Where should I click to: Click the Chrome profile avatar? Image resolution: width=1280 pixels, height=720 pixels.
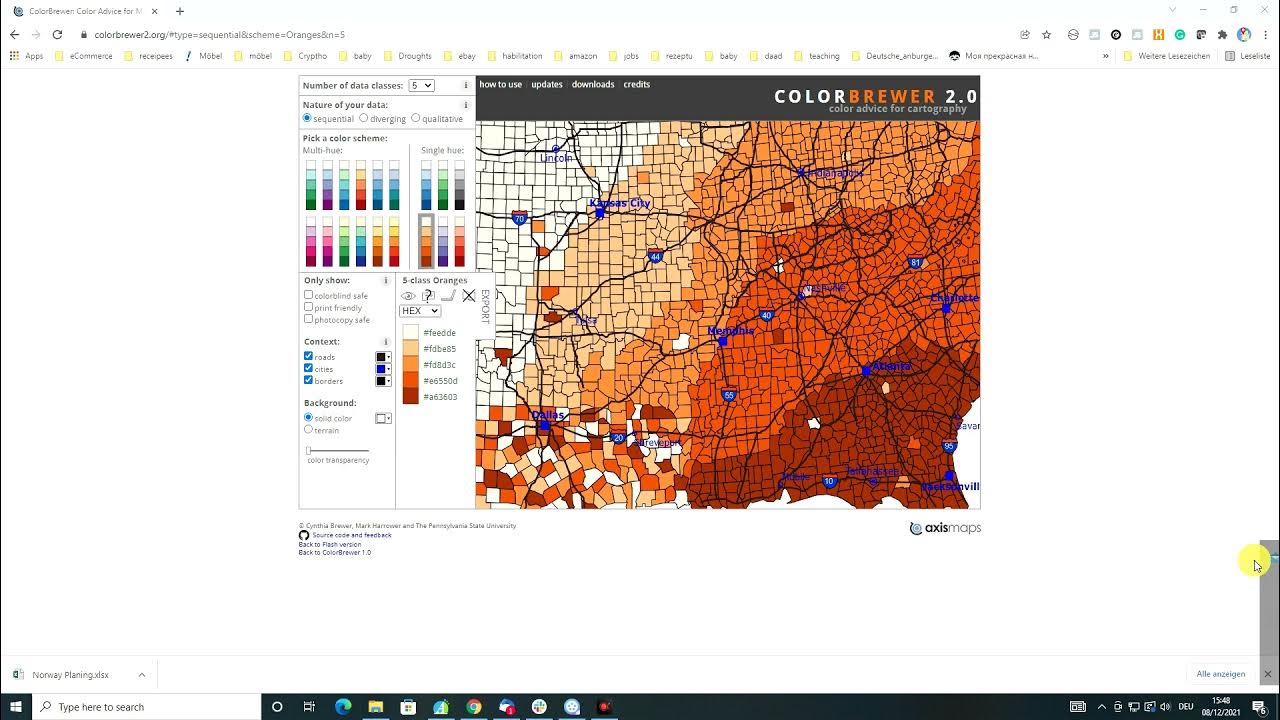pyautogui.click(x=1244, y=34)
